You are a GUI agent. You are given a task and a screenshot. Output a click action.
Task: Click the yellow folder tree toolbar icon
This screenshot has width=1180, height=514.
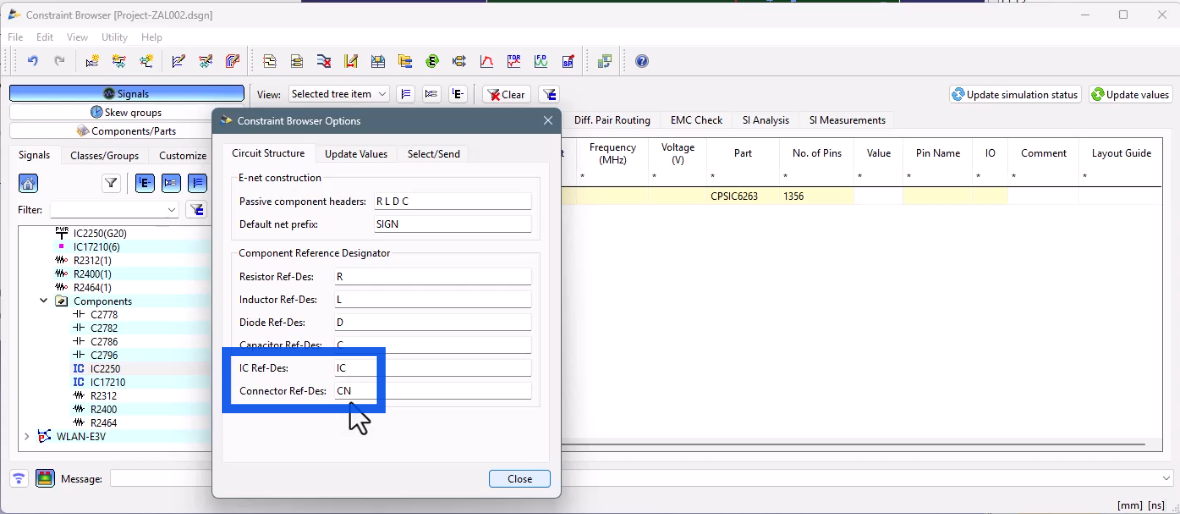(405, 61)
